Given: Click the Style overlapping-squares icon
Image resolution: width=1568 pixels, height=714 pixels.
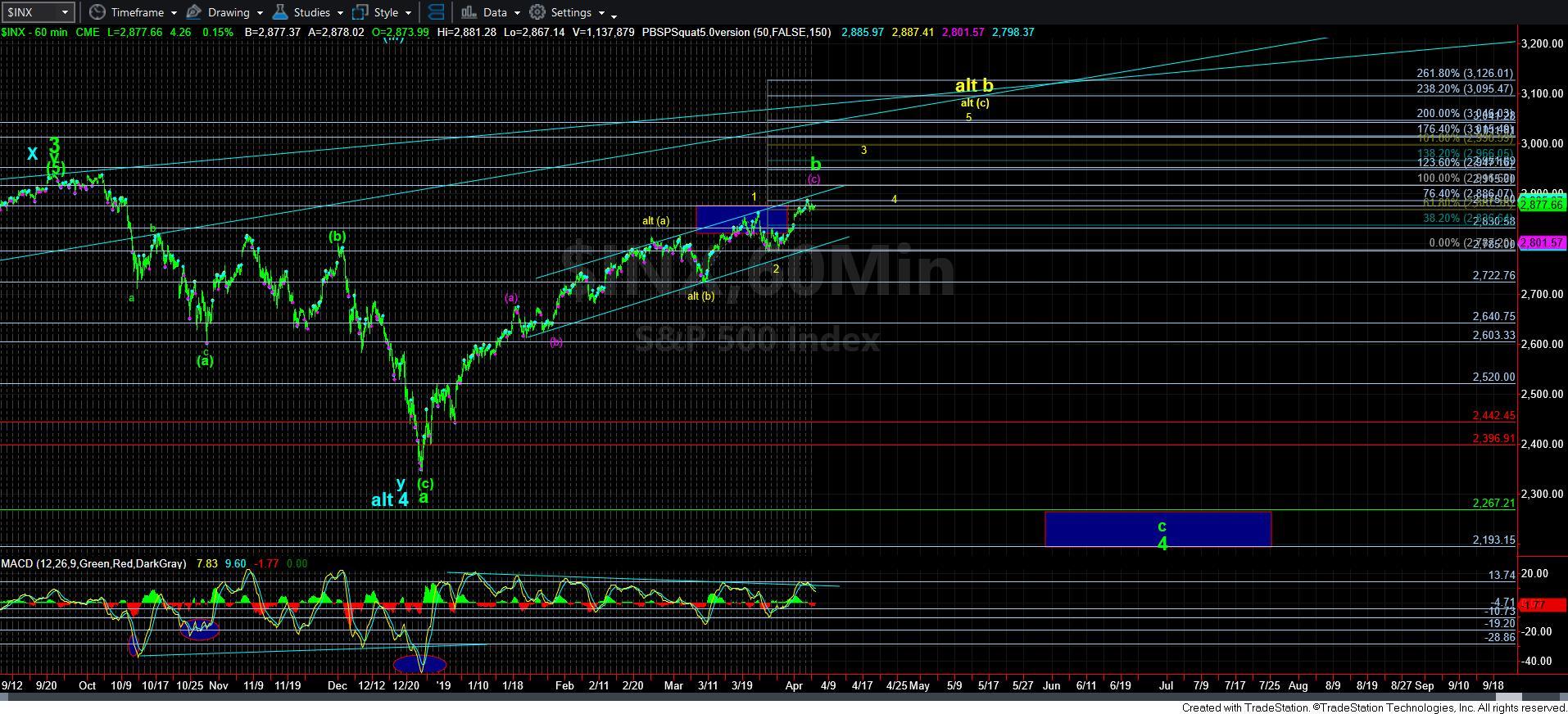Looking at the screenshot, I should [360, 12].
